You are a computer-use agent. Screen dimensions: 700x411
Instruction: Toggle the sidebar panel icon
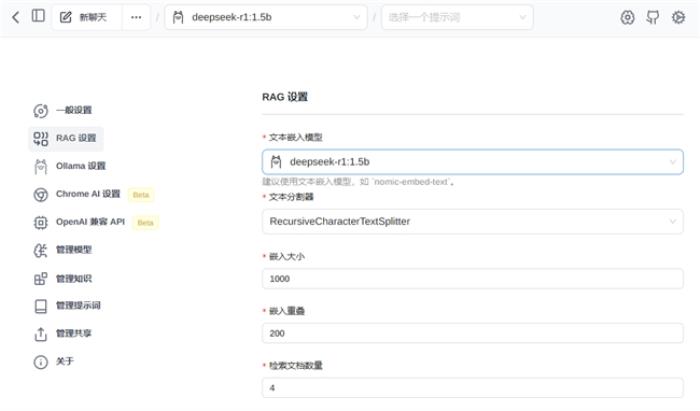(38, 16)
